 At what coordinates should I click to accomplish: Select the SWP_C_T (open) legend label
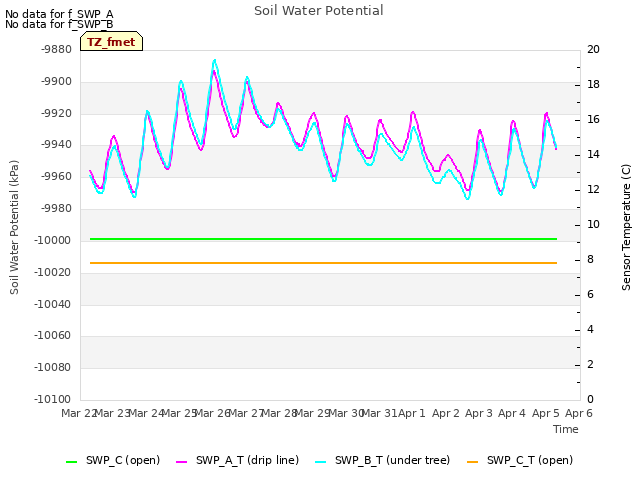[530, 460]
